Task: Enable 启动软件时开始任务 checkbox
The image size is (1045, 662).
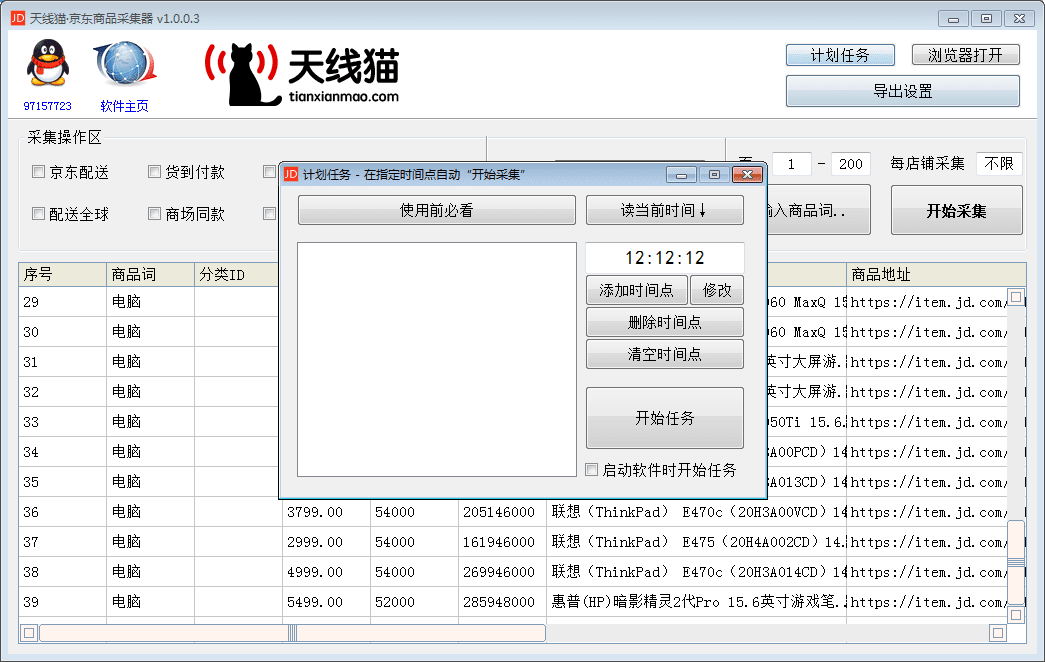Action: (x=591, y=469)
